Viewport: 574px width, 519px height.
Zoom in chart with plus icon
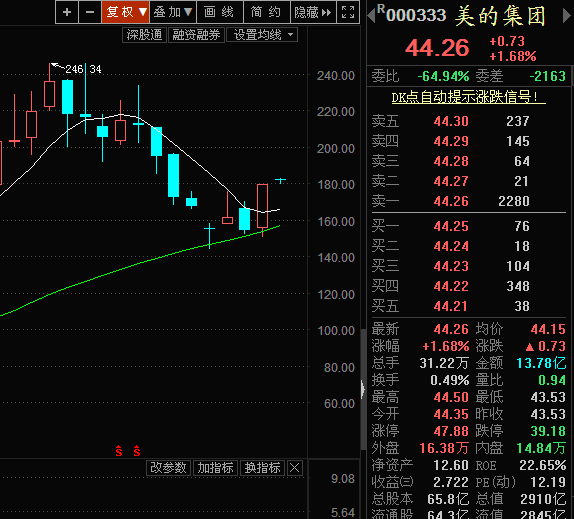tap(67, 12)
